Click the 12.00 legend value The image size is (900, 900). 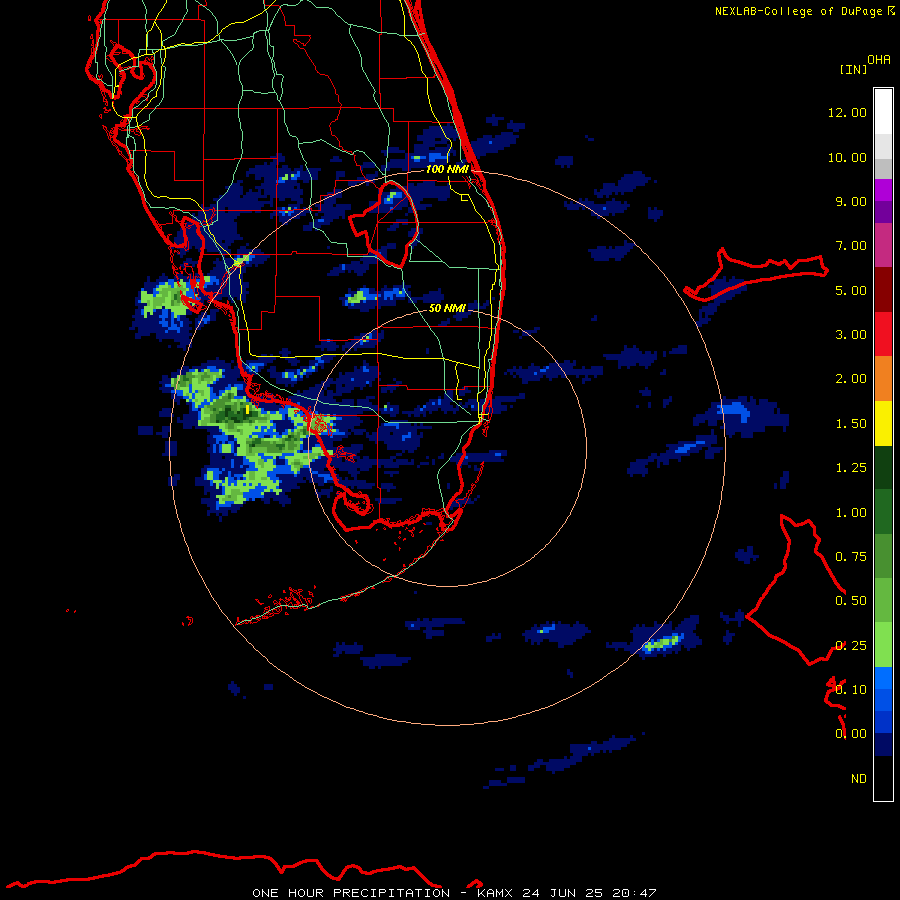click(847, 112)
